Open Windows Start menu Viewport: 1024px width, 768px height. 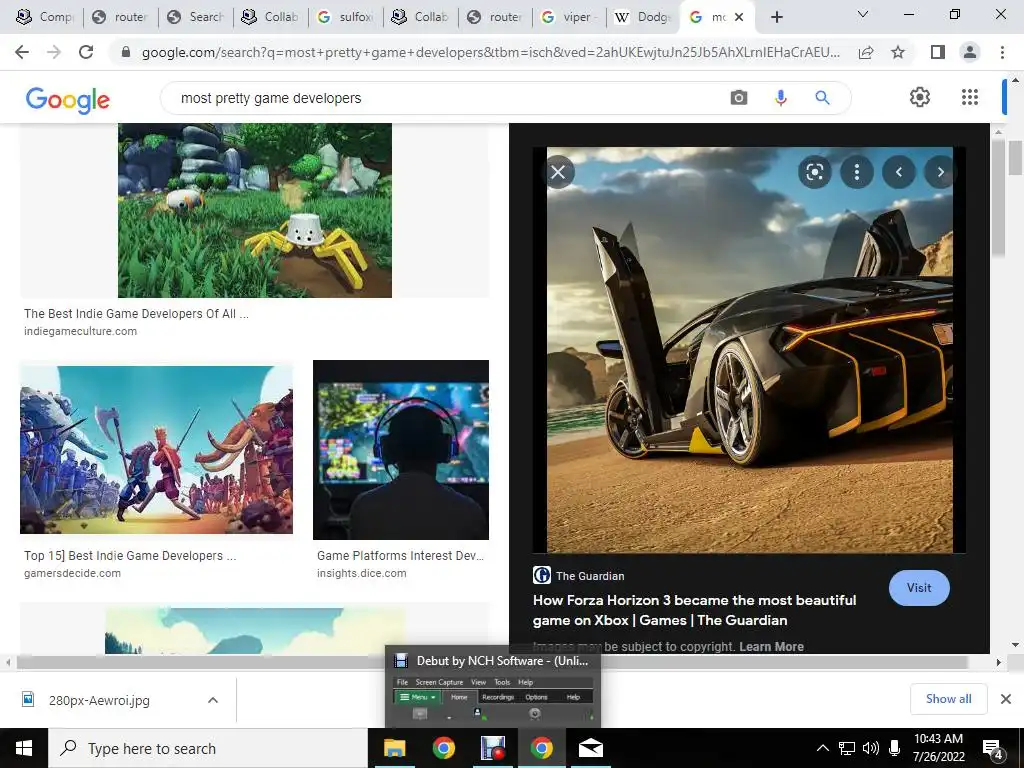pos(24,748)
